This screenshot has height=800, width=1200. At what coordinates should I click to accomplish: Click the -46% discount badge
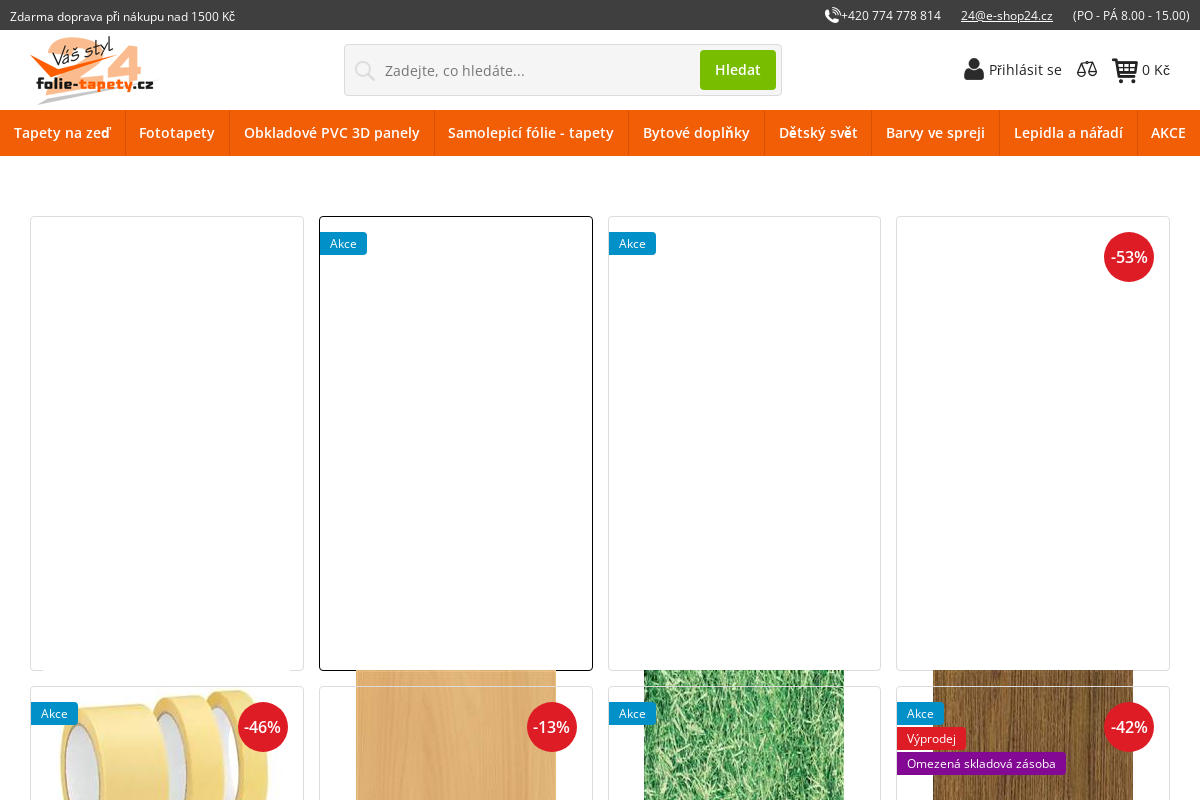[262, 727]
